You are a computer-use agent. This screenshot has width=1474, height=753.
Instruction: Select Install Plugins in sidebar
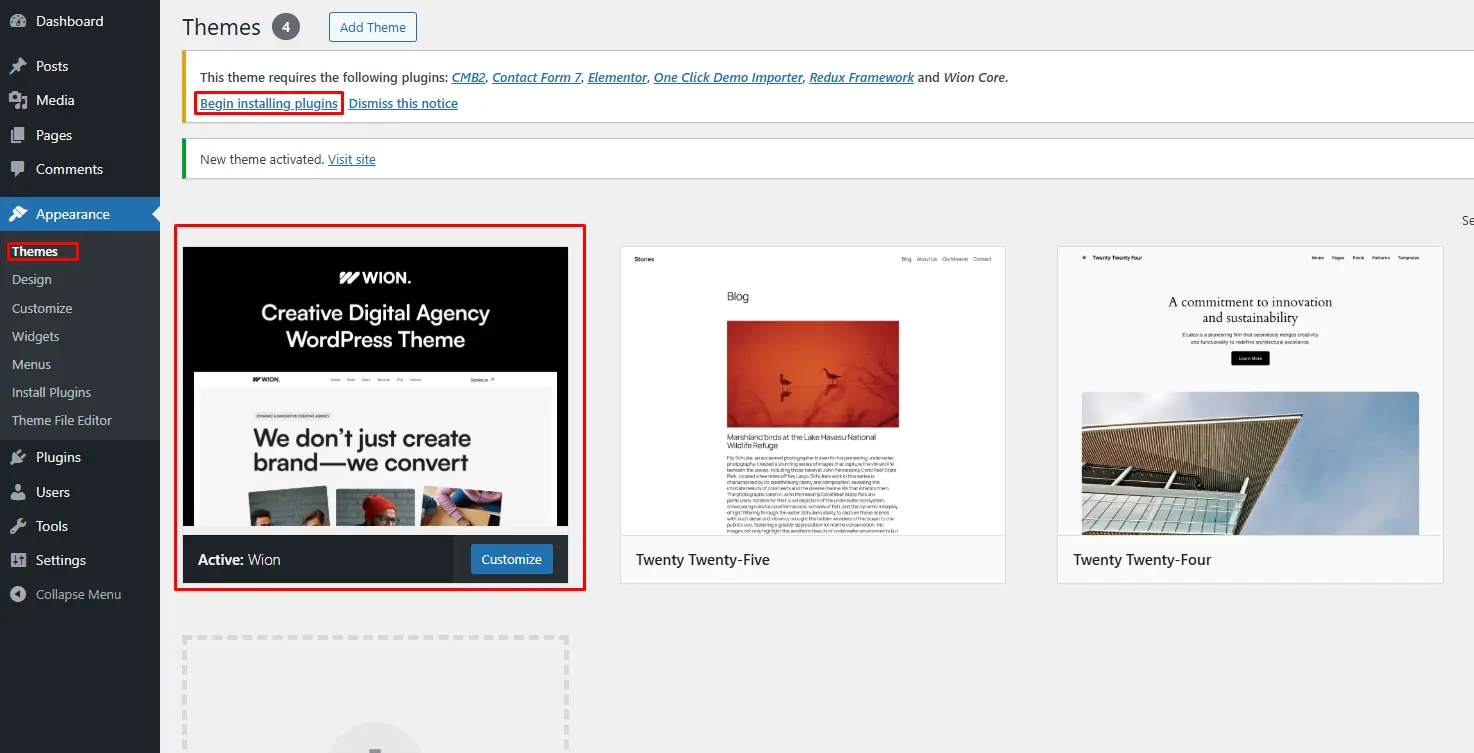tap(52, 392)
